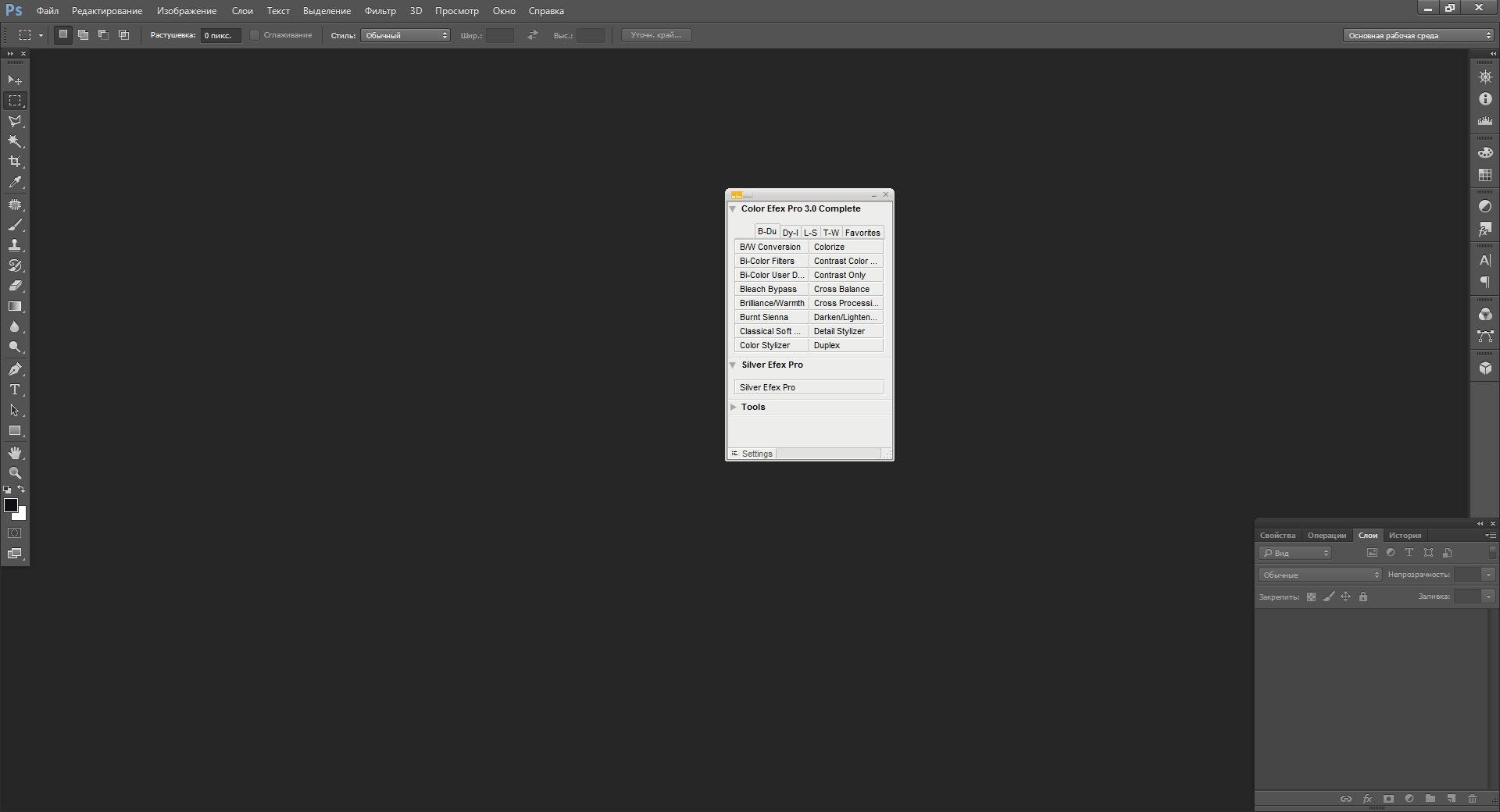The width and height of the screenshot is (1500, 812).
Task: Open the Фильтр menu
Action: pos(380,11)
